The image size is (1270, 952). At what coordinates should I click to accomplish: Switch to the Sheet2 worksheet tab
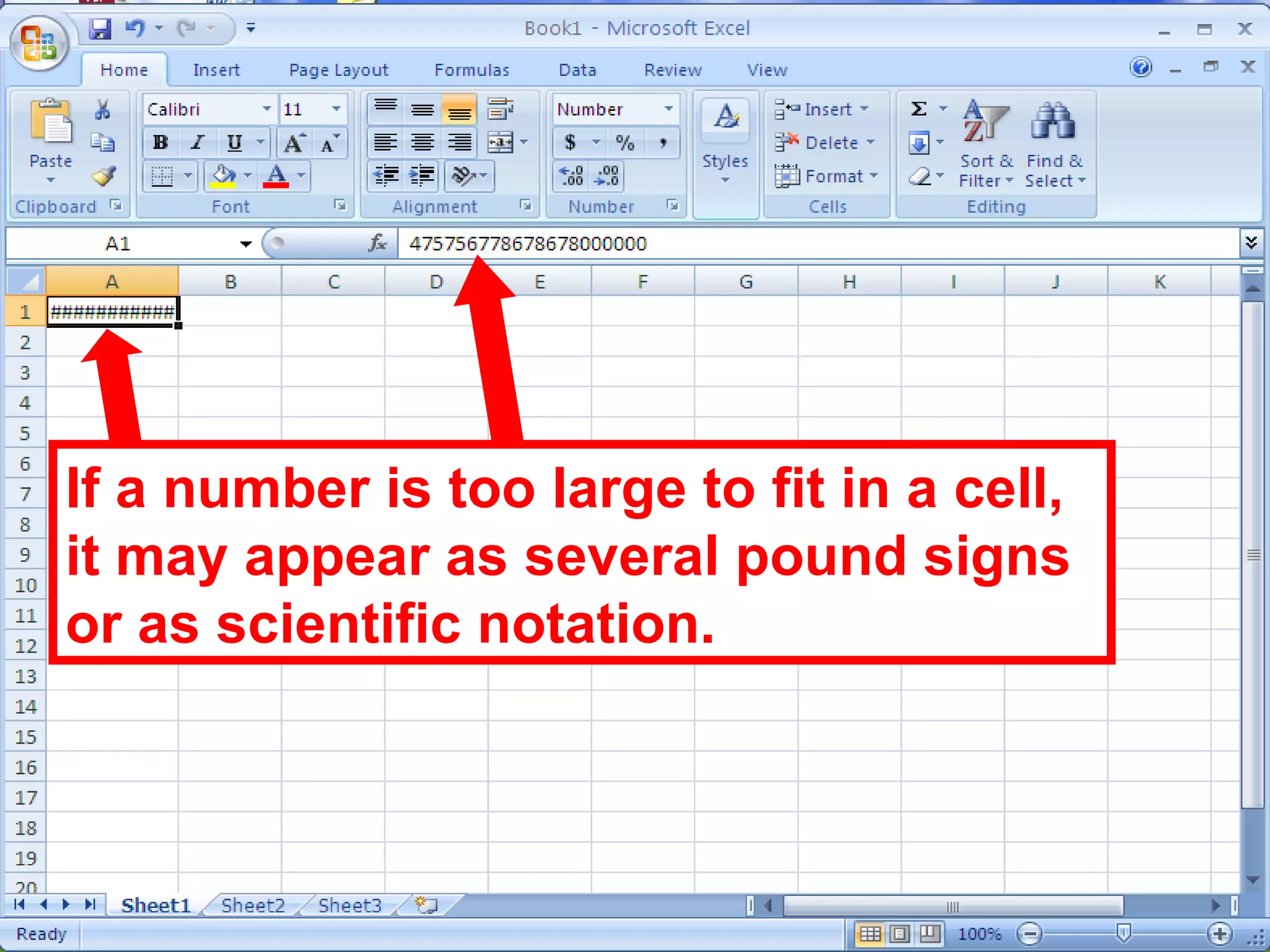point(253,906)
